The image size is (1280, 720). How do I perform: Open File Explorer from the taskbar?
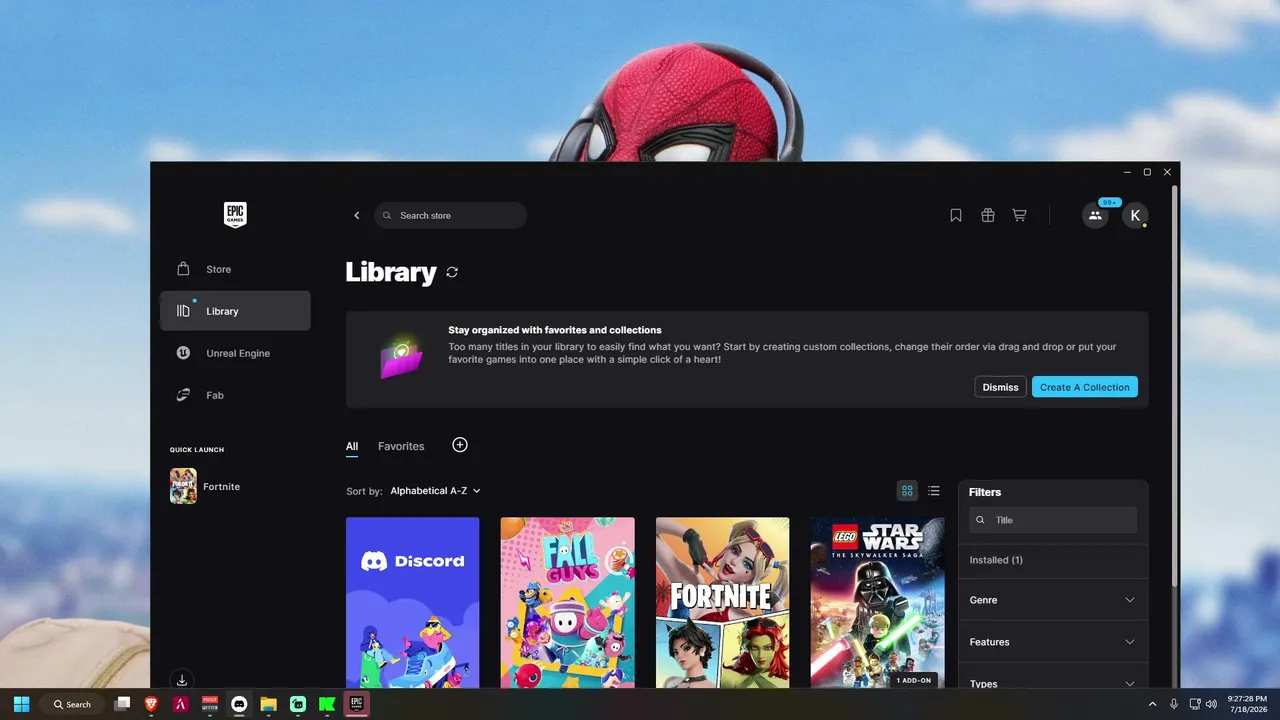point(268,704)
